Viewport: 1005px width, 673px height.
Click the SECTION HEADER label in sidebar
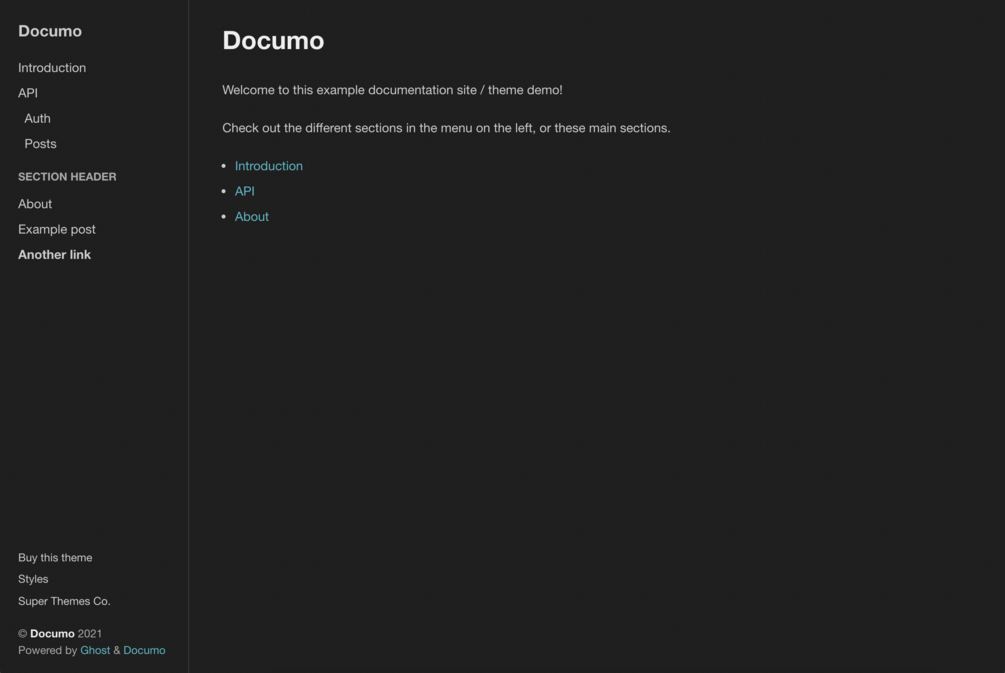(x=67, y=176)
